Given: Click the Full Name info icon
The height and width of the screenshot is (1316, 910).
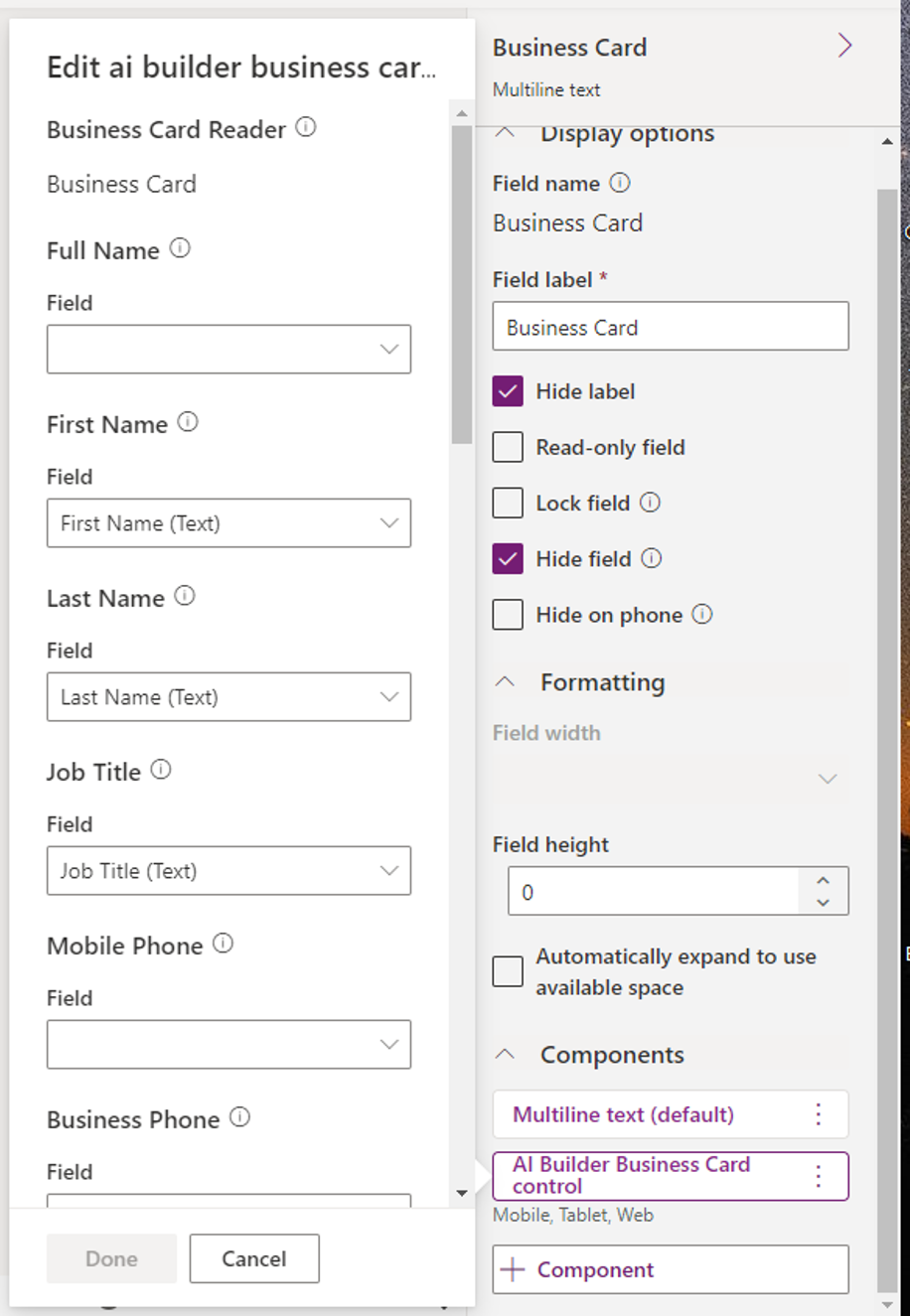Looking at the screenshot, I should (x=180, y=247).
